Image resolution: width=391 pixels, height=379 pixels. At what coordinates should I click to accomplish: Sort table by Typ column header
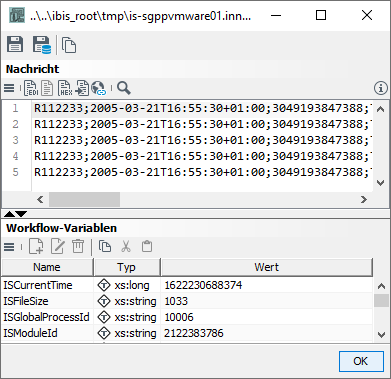pyautogui.click(x=127, y=267)
